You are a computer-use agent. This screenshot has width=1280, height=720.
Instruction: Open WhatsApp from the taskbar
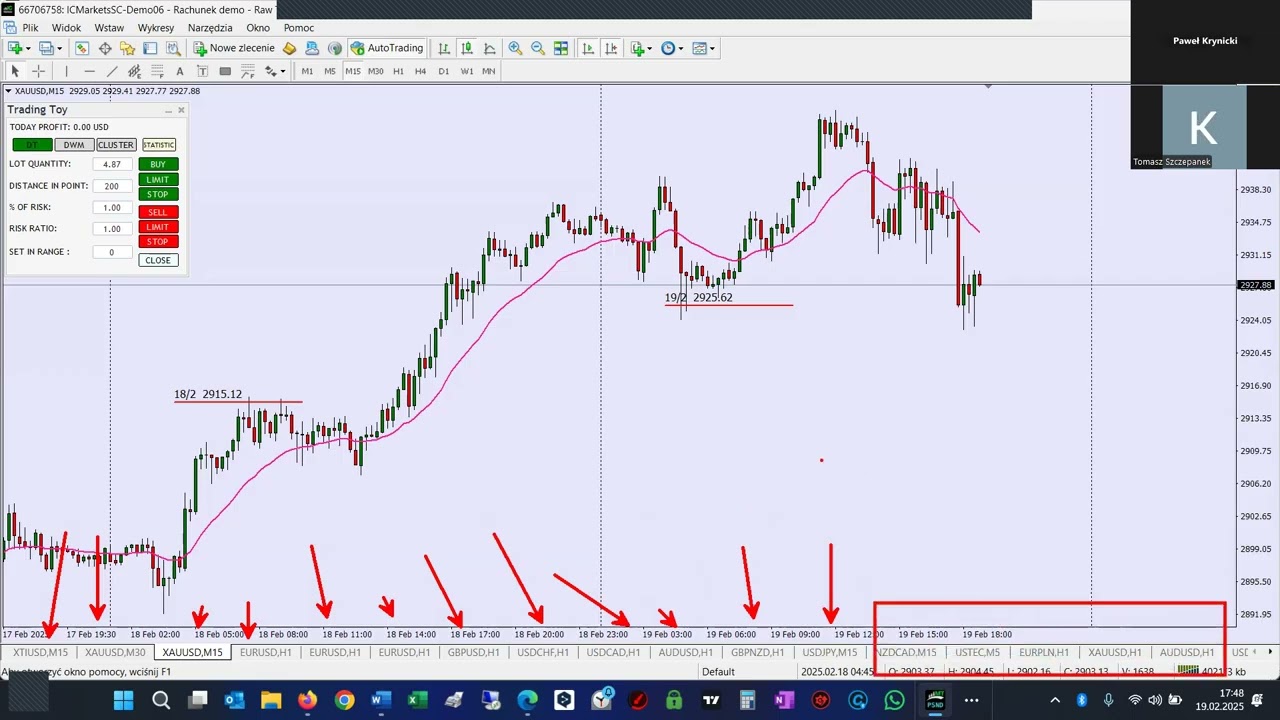[x=894, y=700]
